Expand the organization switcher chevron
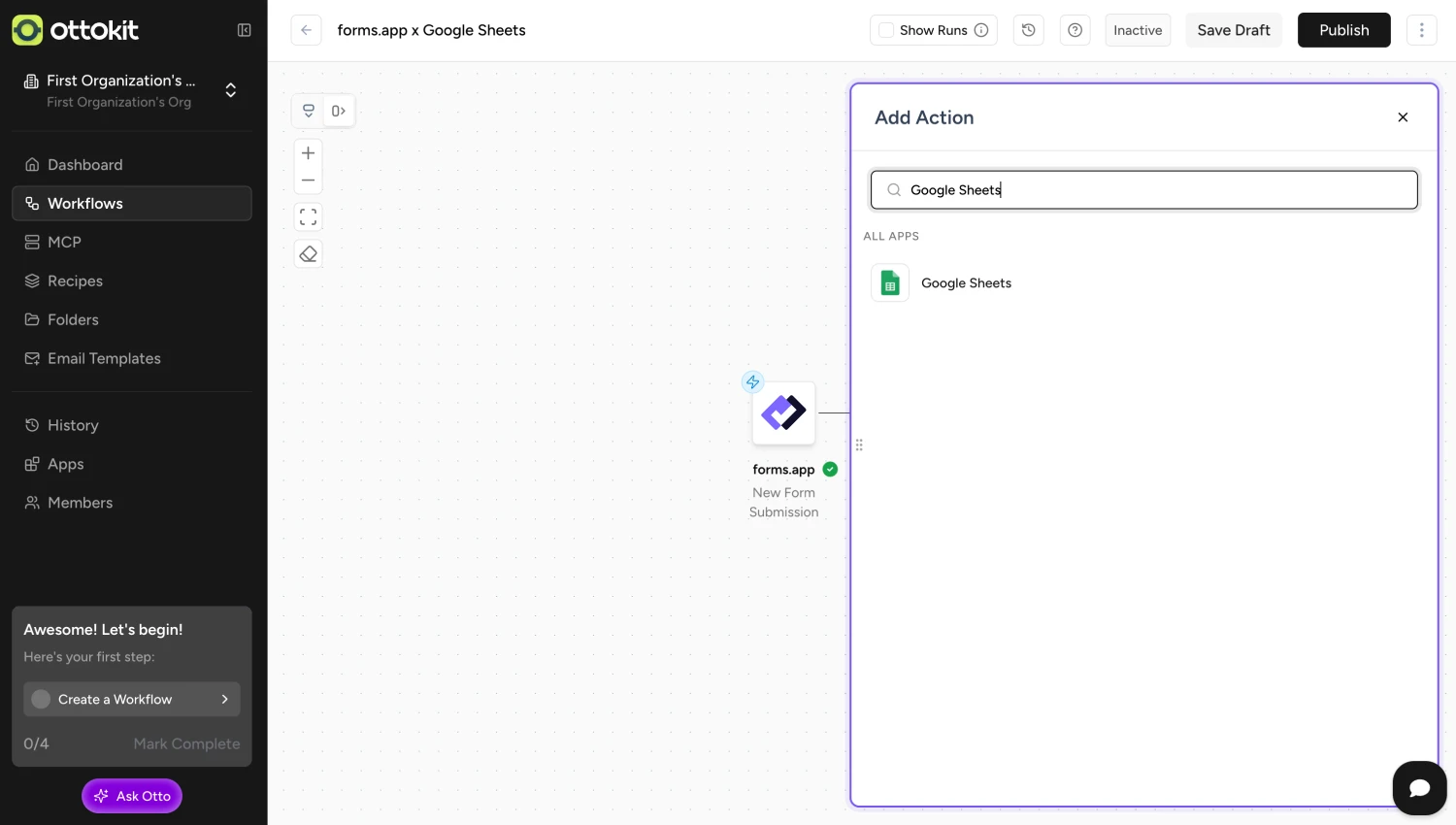 pyautogui.click(x=231, y=90)
